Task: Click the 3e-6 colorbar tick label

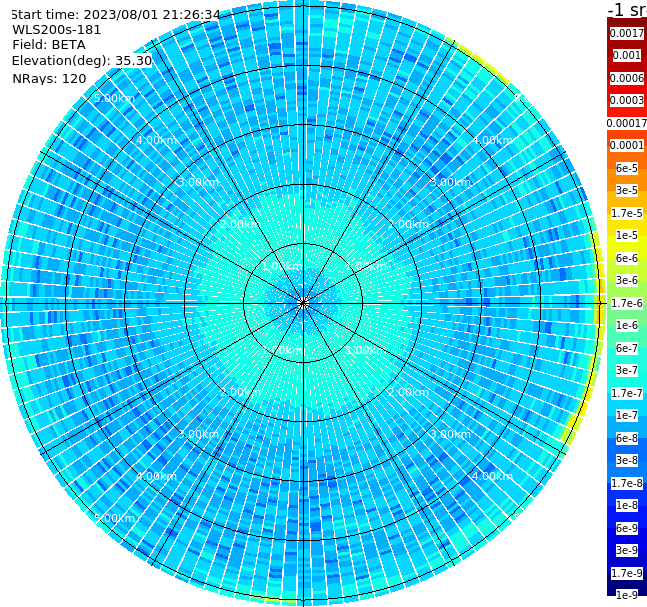Action: (x=627, y=280)
